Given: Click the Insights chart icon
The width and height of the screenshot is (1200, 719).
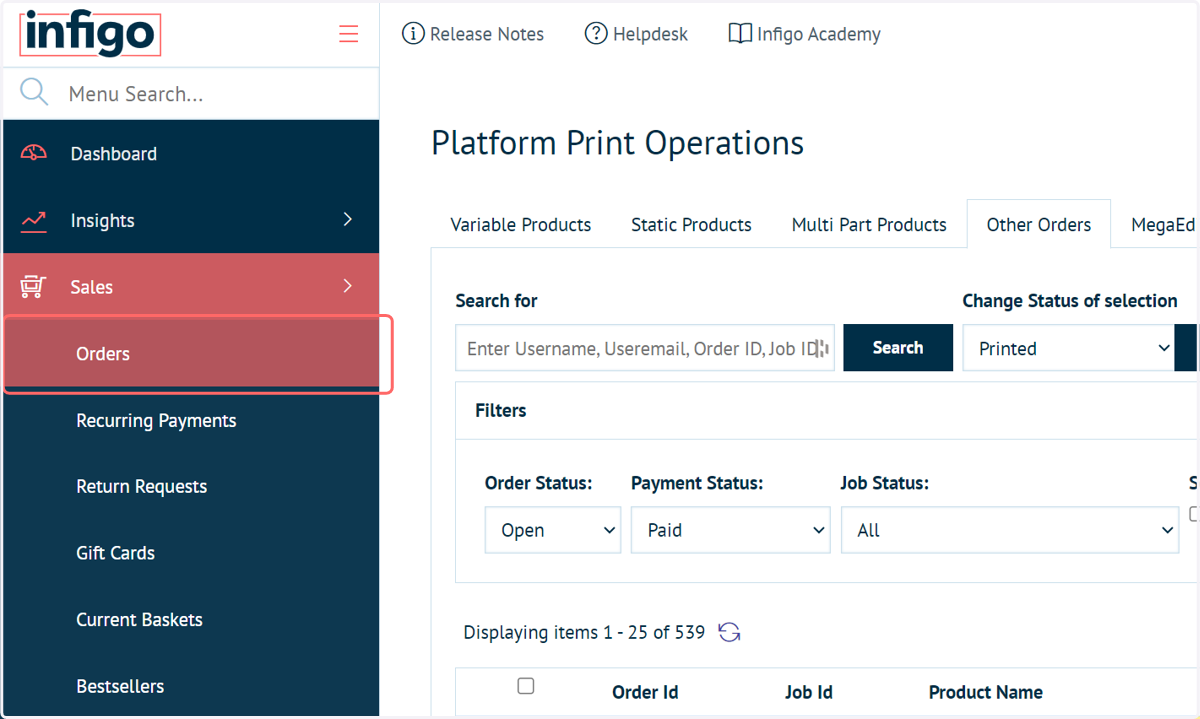Looking at the screenshot, I should click(x=34, y=221).
